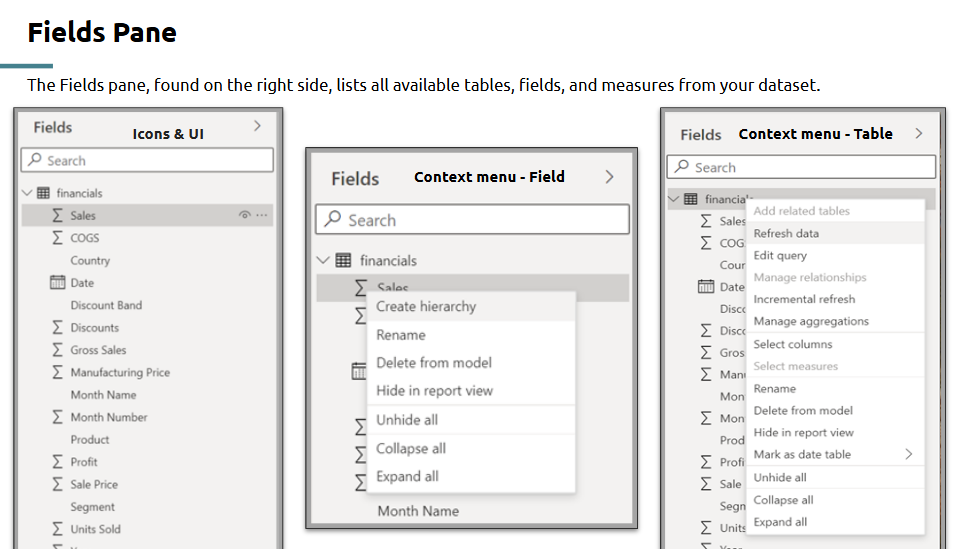Click the sigma icon beside Profit in left pane

point(57,462)
